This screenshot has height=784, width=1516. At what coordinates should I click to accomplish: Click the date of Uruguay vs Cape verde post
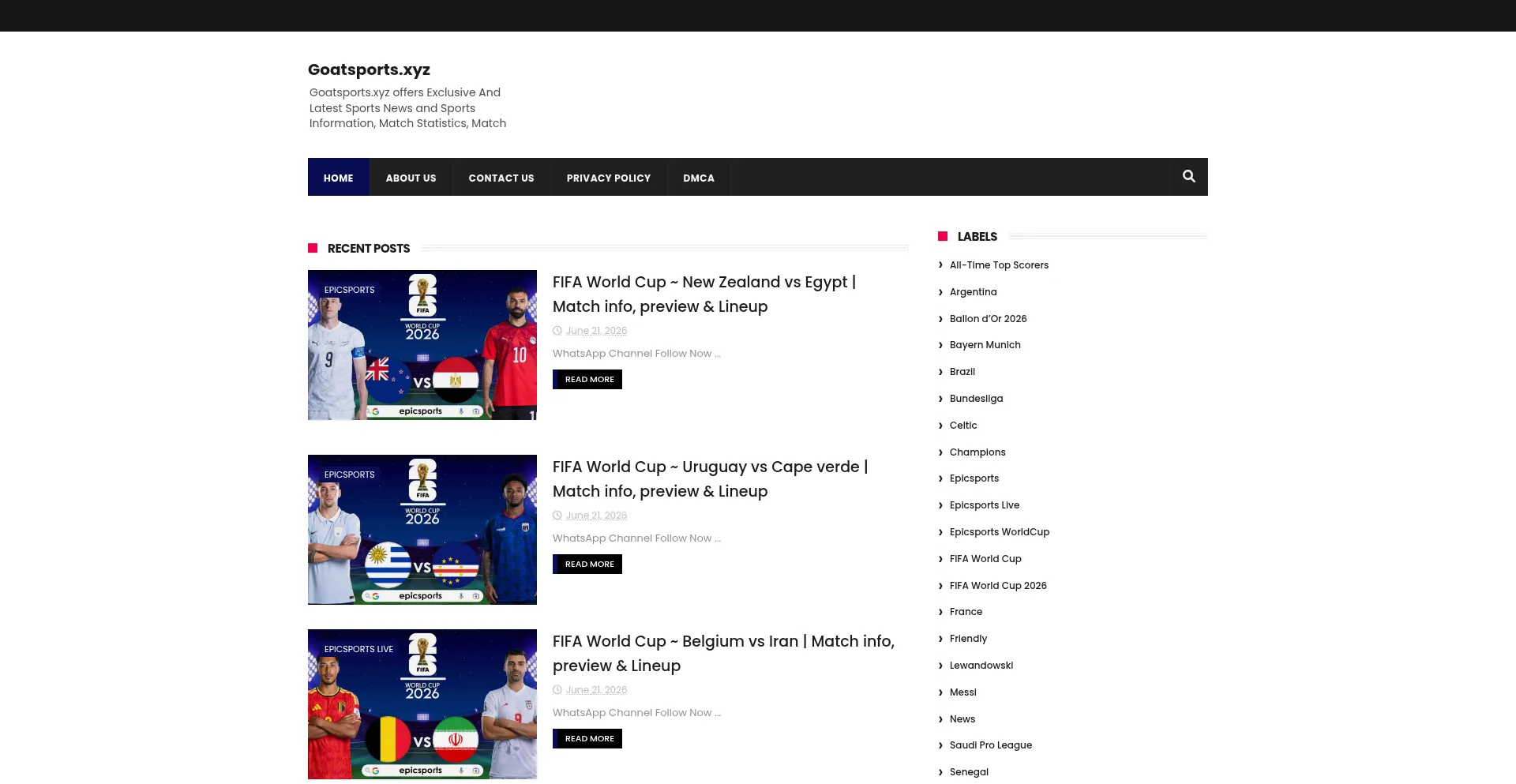tap(596, 516)
